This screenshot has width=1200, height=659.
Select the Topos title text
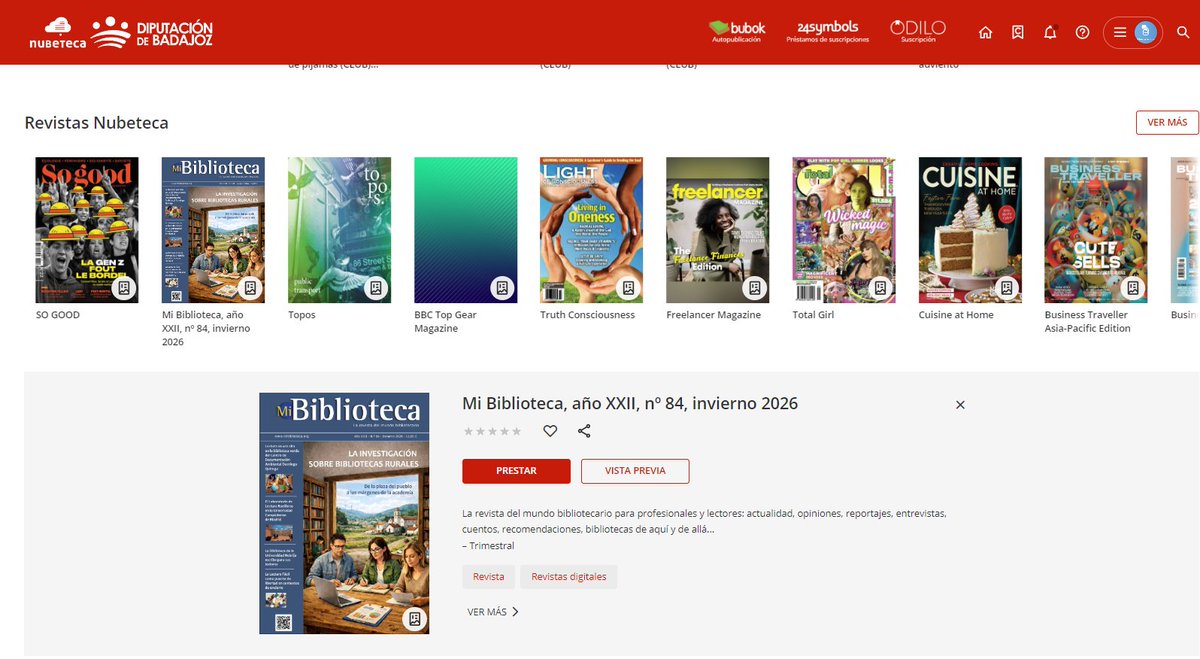(x=302, y=315)
